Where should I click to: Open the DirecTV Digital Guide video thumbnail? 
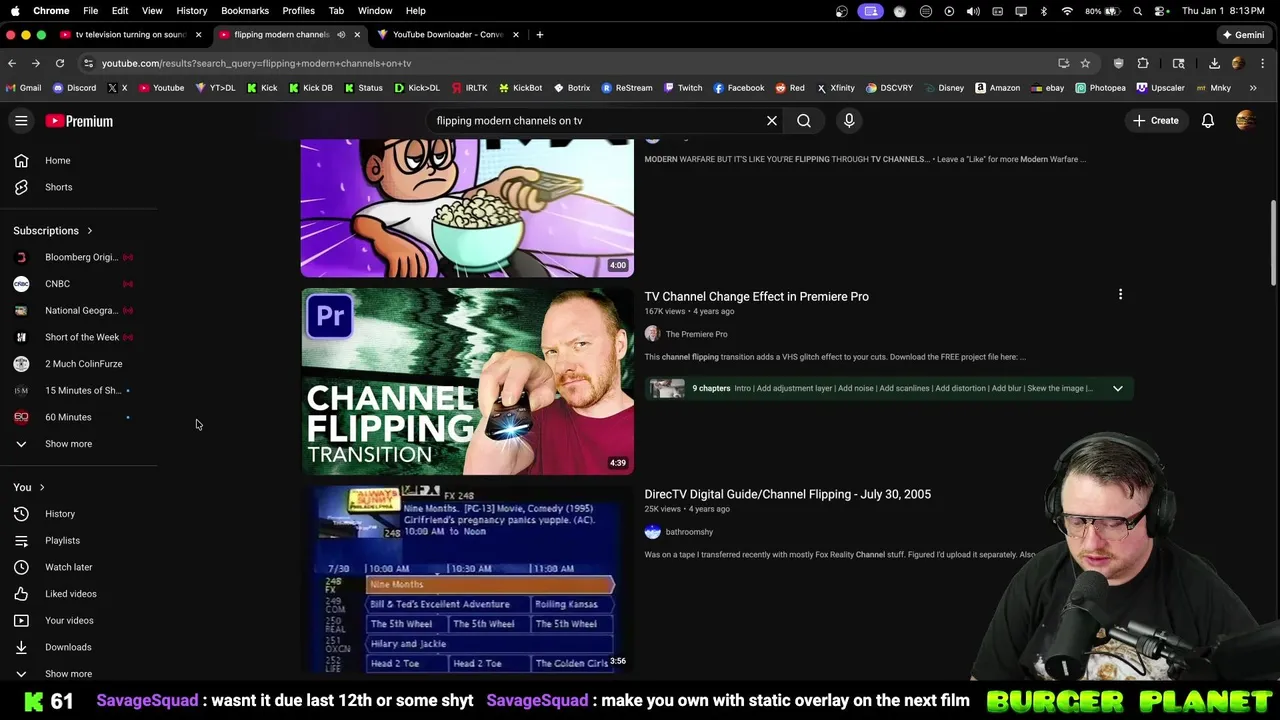point(467,579)
